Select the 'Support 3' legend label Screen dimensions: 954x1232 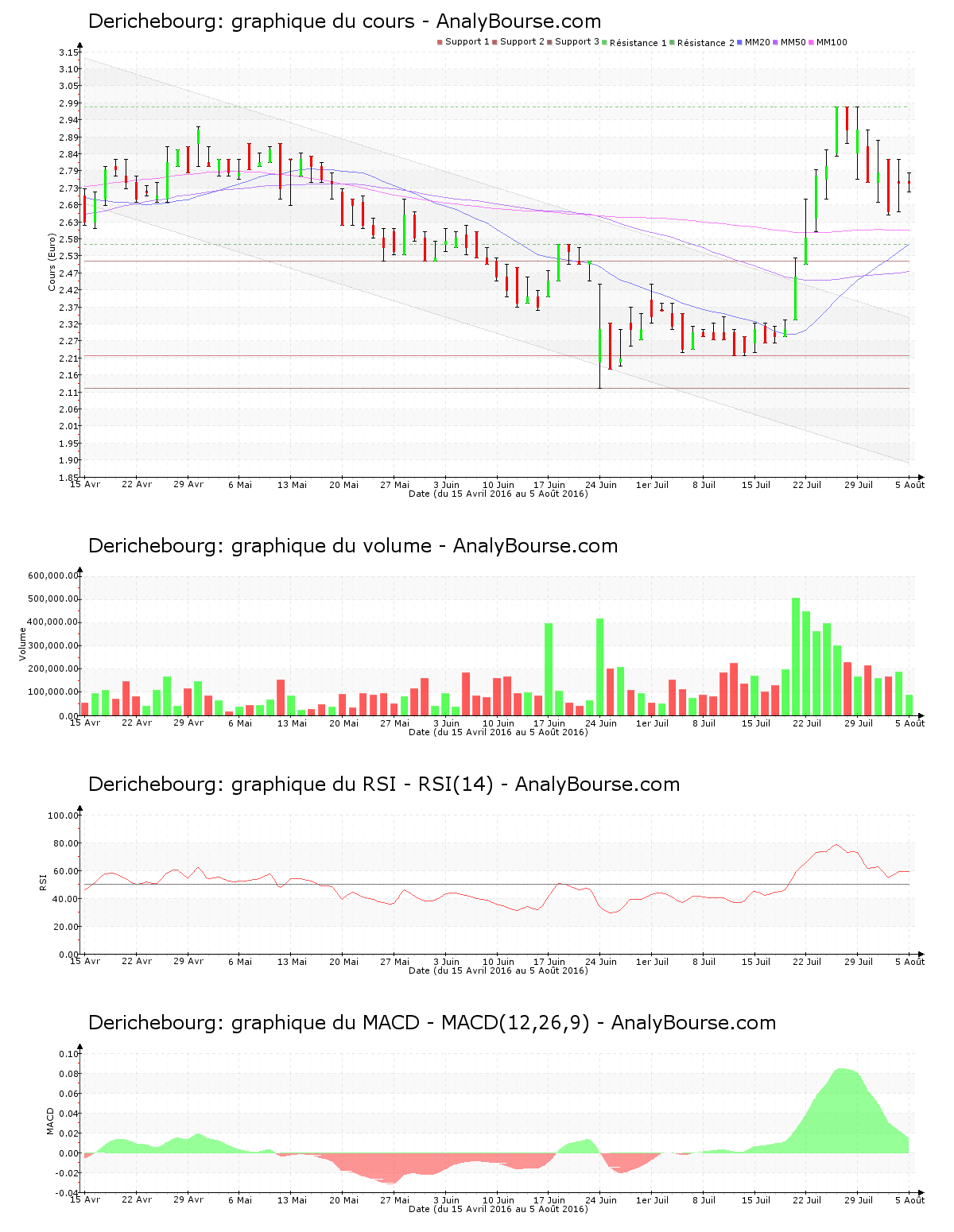tap(577, 42)
